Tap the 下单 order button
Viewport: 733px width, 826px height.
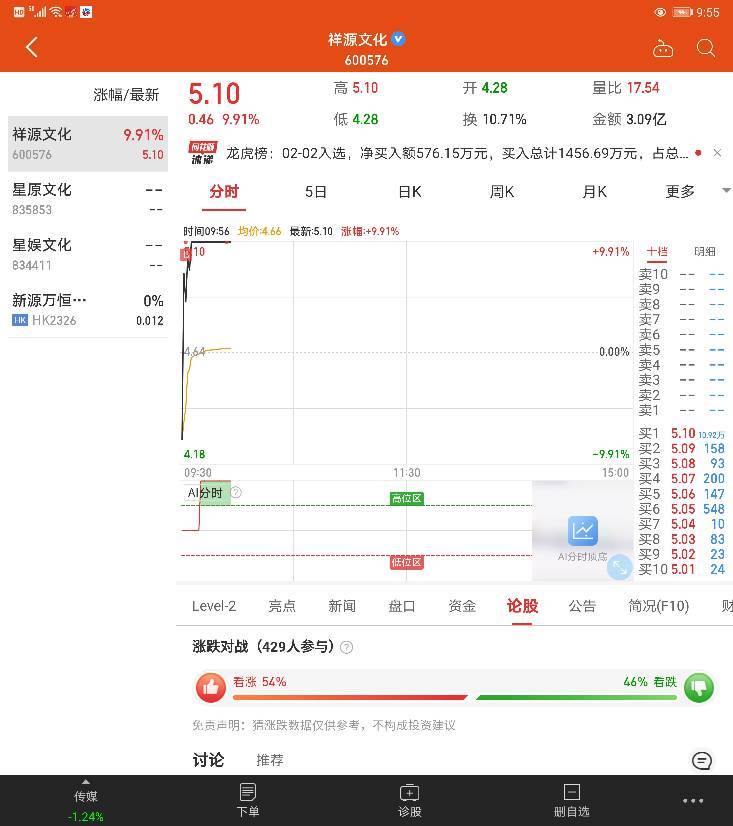[x=248, y=801]
